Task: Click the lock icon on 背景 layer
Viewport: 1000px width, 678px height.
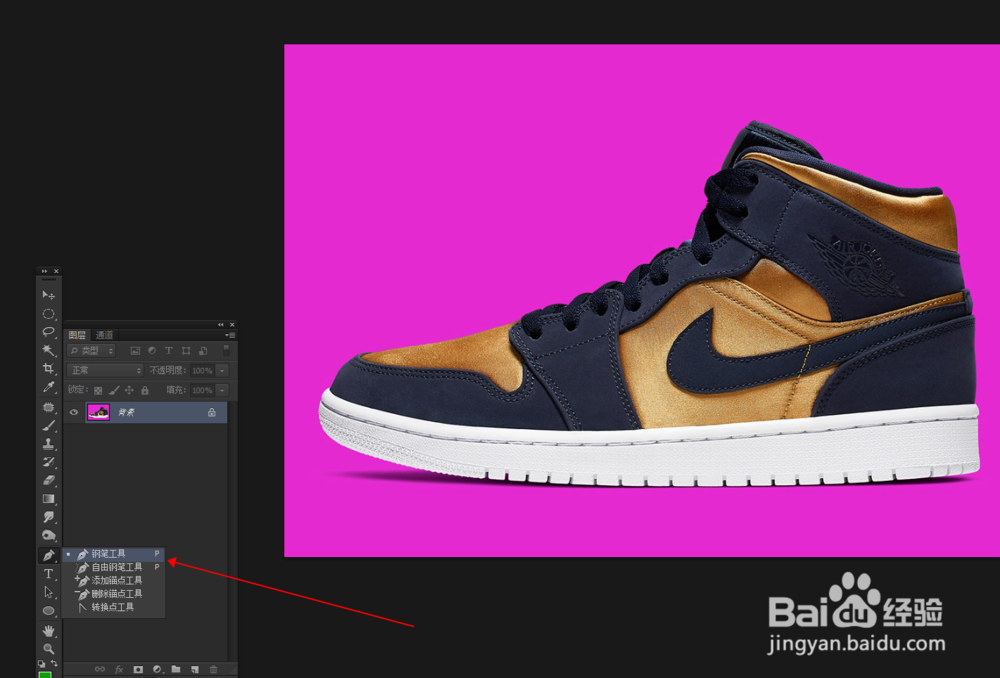Action: coord(212,413)
